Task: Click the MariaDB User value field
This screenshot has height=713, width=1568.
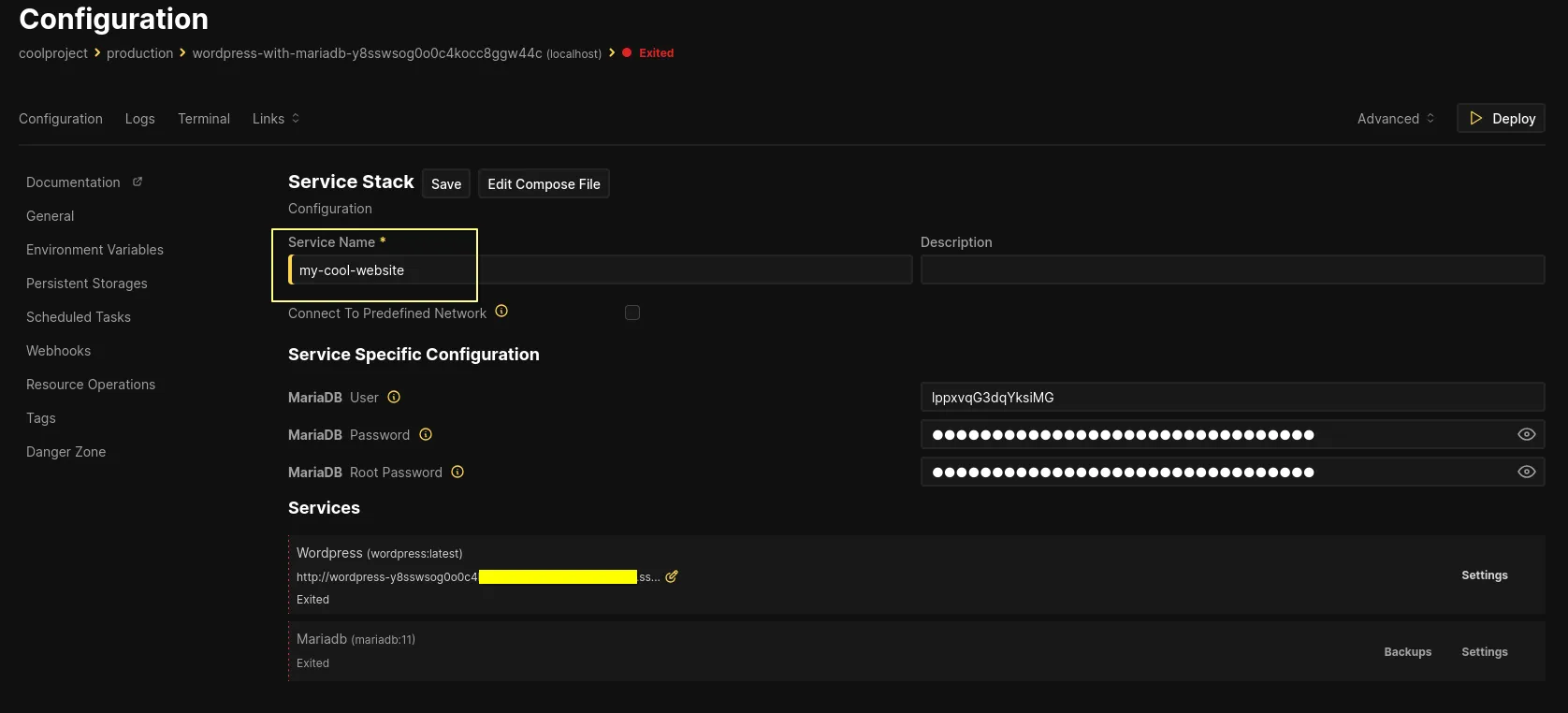Action: point(1232,397)
